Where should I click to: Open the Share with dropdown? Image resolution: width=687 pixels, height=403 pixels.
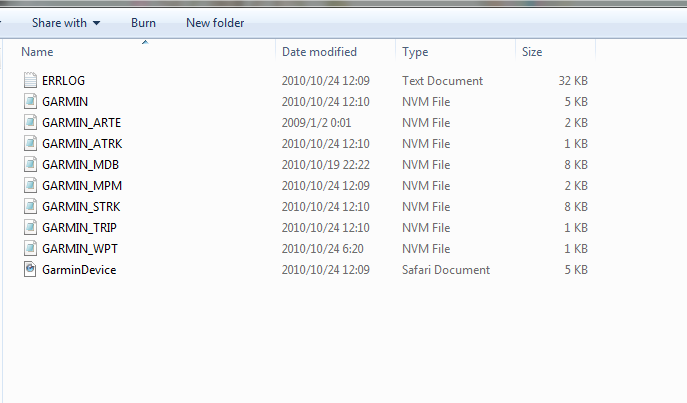66,22
